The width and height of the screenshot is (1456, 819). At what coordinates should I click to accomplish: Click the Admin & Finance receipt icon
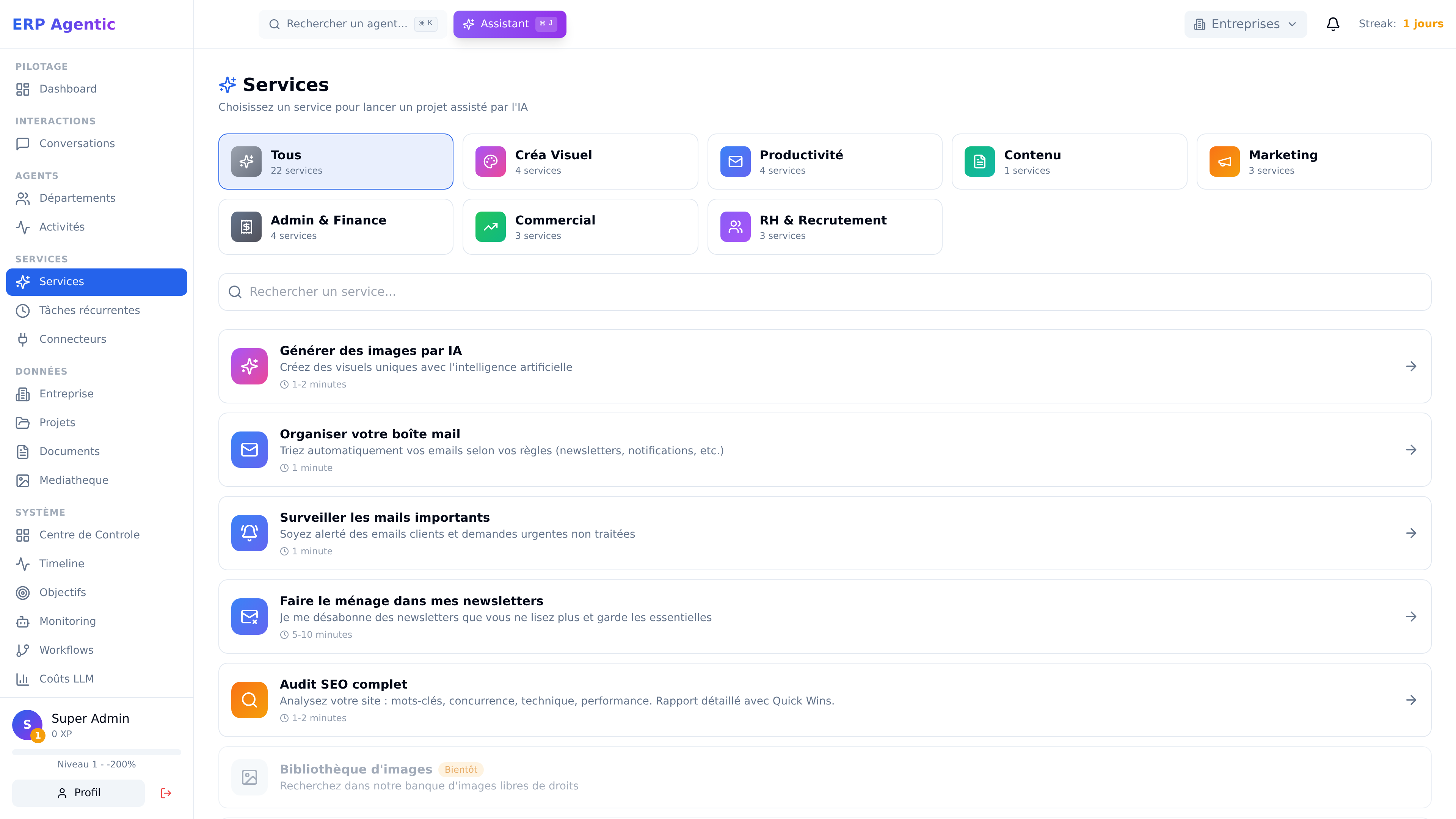[246, 227]
